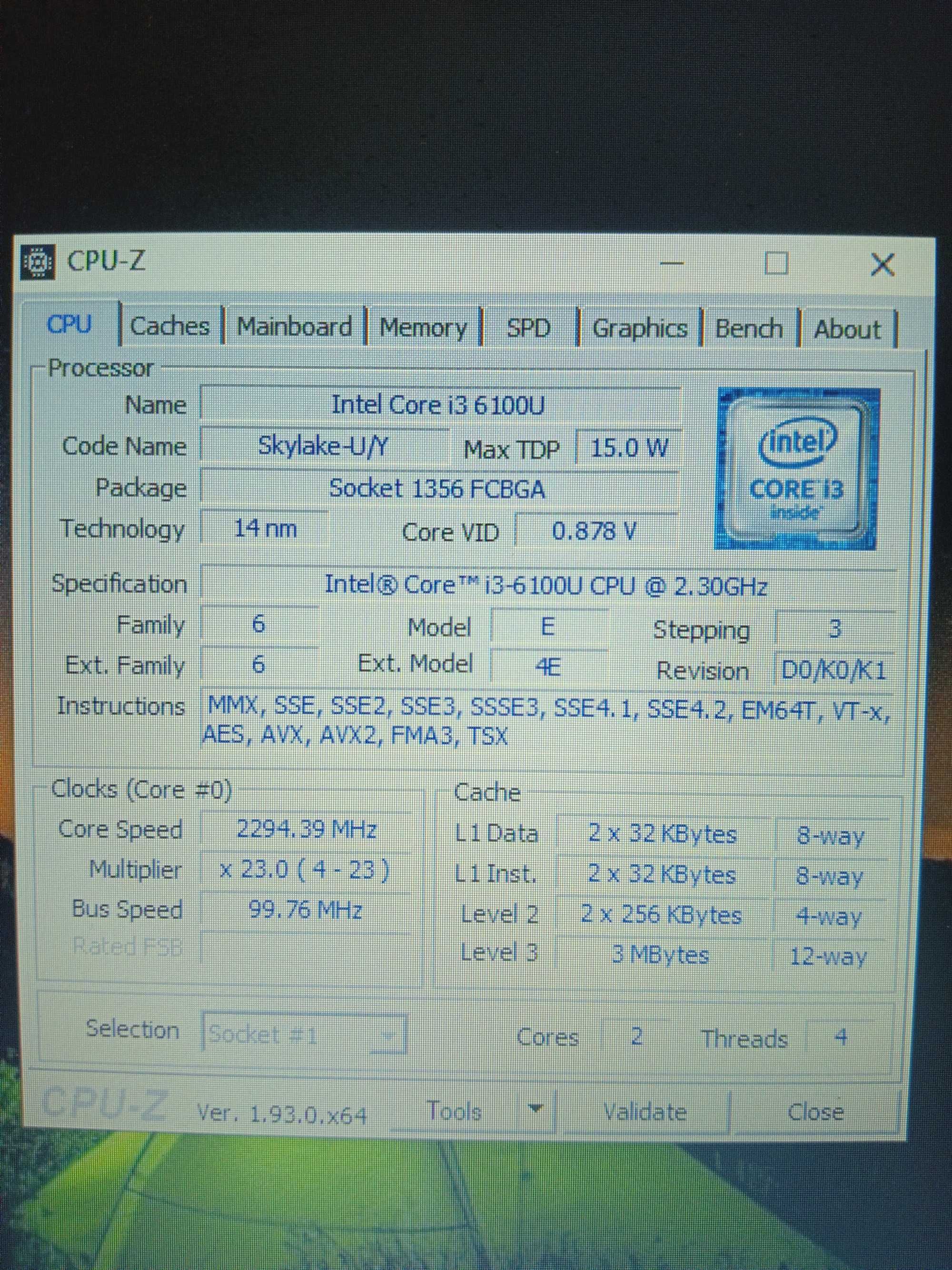The width and height of the screenshot is (952, 1270).
Task: Click the Revision value D0/K0/K1
Action: point(834,670)
